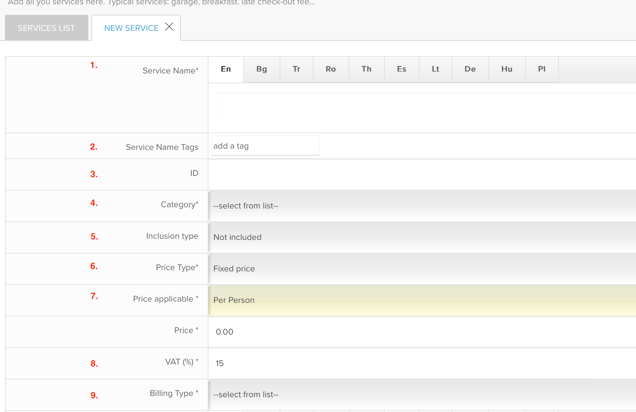The width and height of the screenshot is (636, 412).
Task: Click the 'ID' label
Action: pyautogui.click(x=194, y=173)
